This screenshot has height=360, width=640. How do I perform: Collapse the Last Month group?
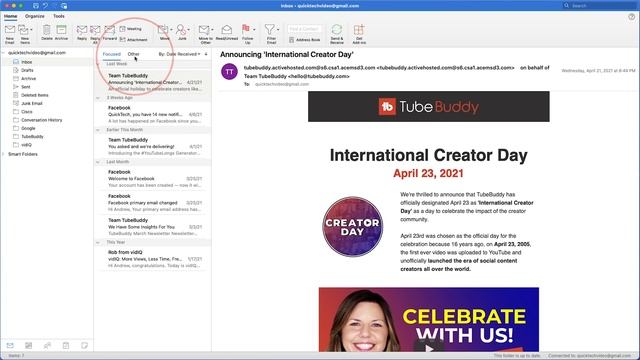[98, 162]
